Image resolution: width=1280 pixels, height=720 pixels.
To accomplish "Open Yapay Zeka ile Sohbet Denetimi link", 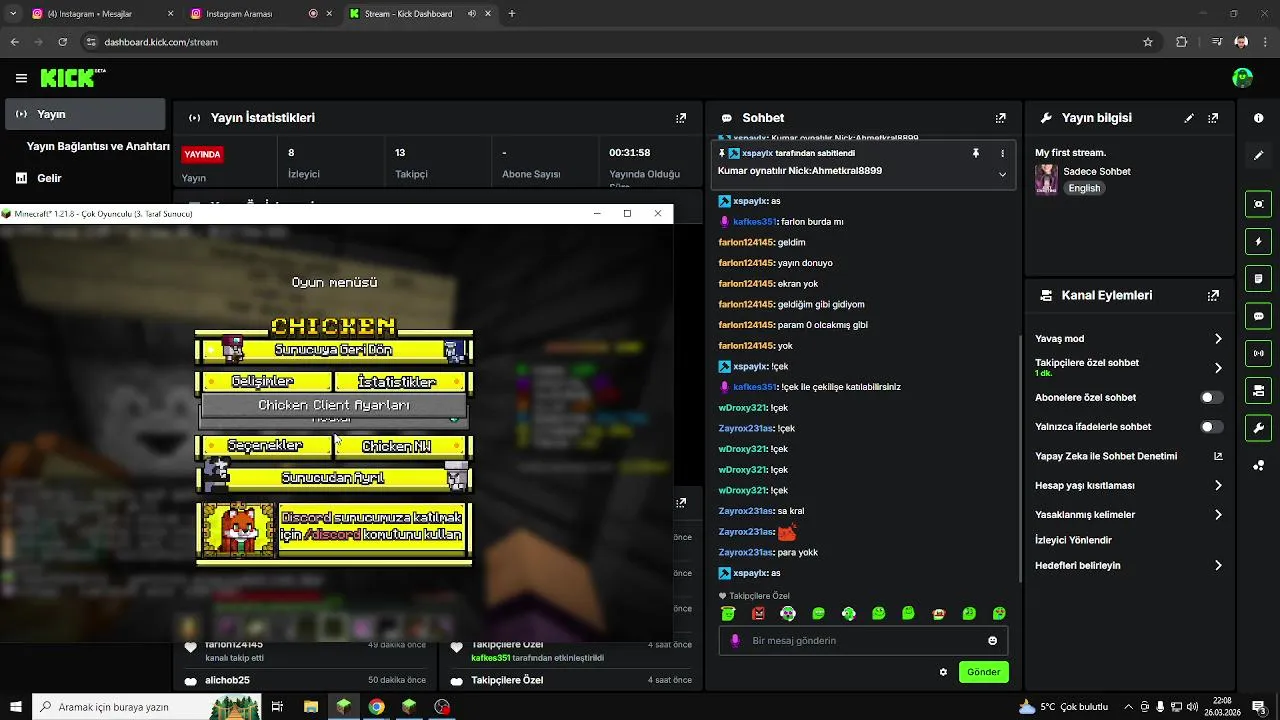I will coord(1128,456).
